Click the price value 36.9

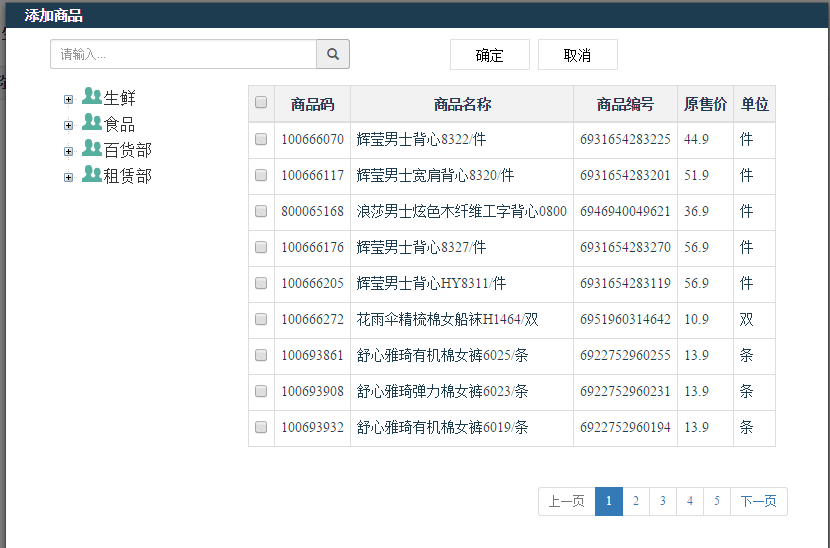pyautogui.click(x=696, y=211)
